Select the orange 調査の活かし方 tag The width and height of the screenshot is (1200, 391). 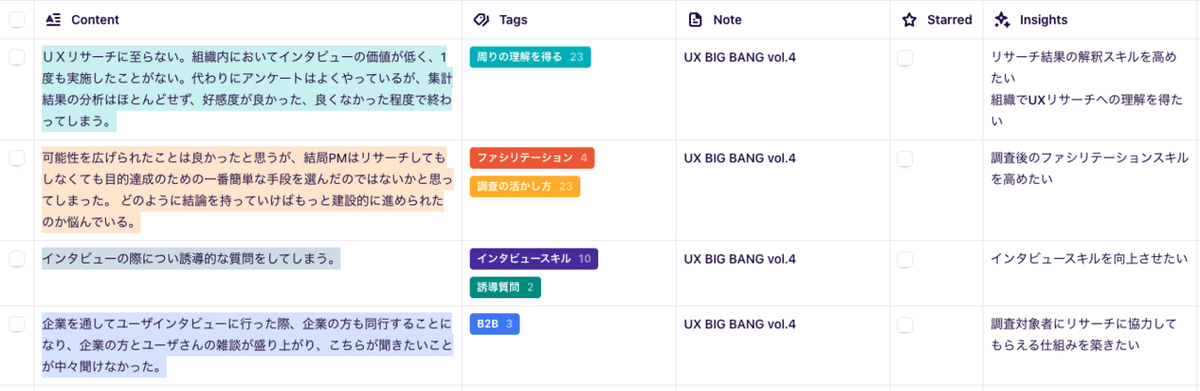(x=525, y=186)
